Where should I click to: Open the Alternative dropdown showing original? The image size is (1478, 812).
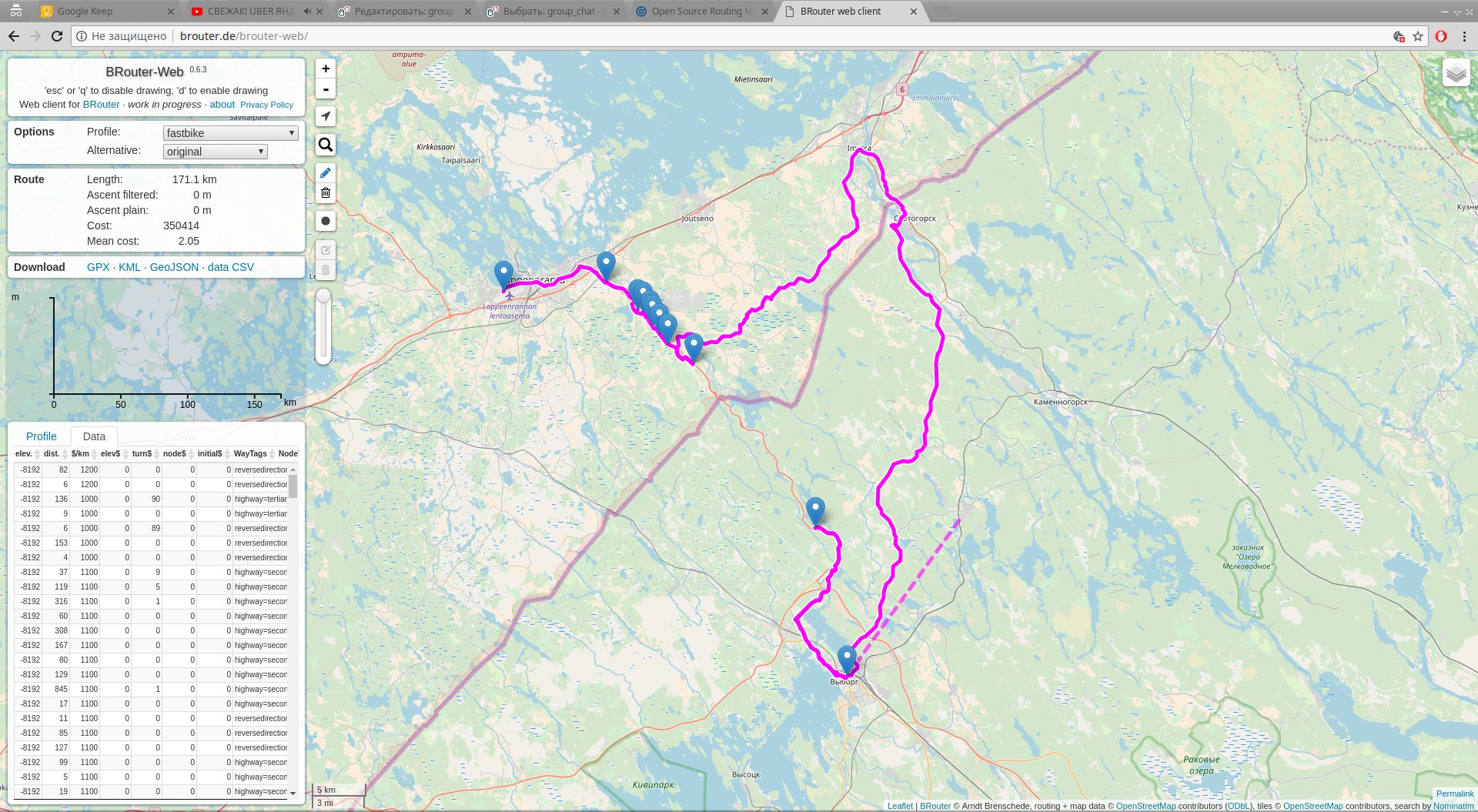pos(216,152)
